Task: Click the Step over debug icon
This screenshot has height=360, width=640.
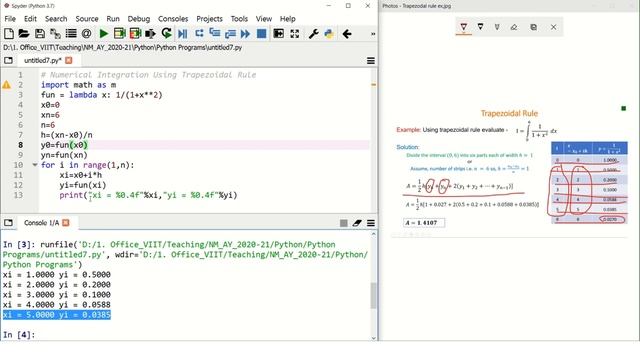Action: [x=199, y=33]
